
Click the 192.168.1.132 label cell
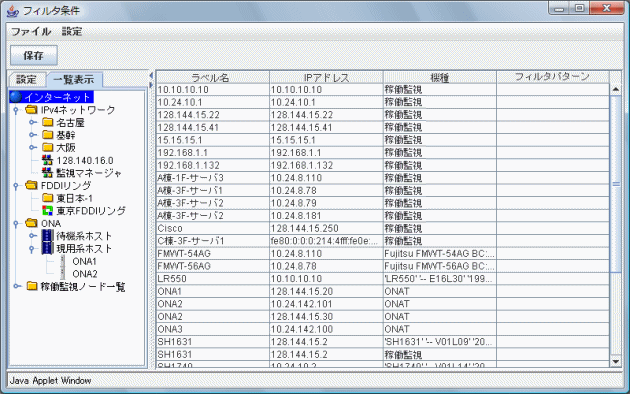[213, 165]
